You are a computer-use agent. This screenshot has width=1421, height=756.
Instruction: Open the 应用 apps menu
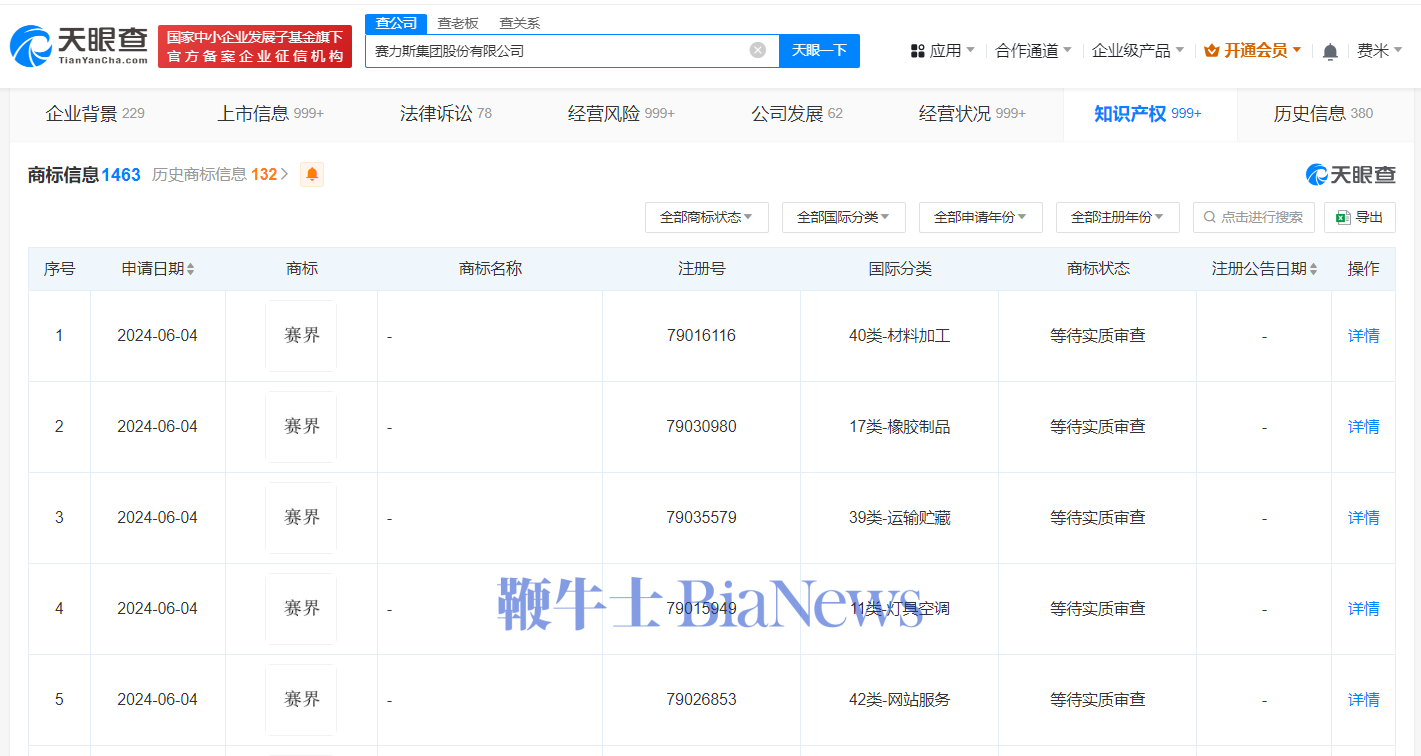tap(942, 51)
